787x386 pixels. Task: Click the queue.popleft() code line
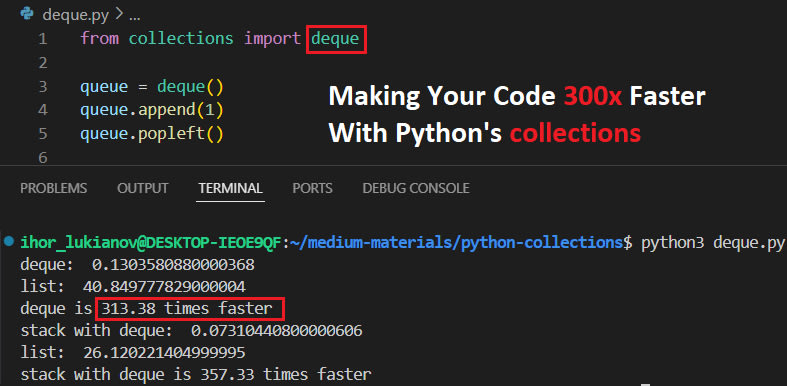pos(152,134)
